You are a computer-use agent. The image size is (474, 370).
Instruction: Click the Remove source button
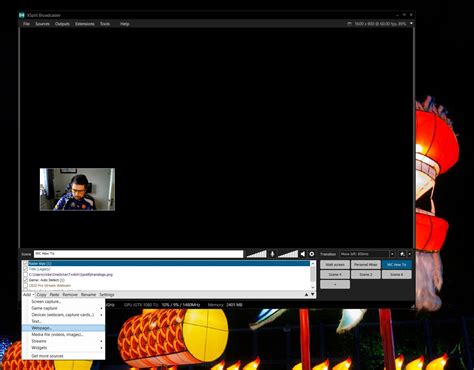point(70,295)
